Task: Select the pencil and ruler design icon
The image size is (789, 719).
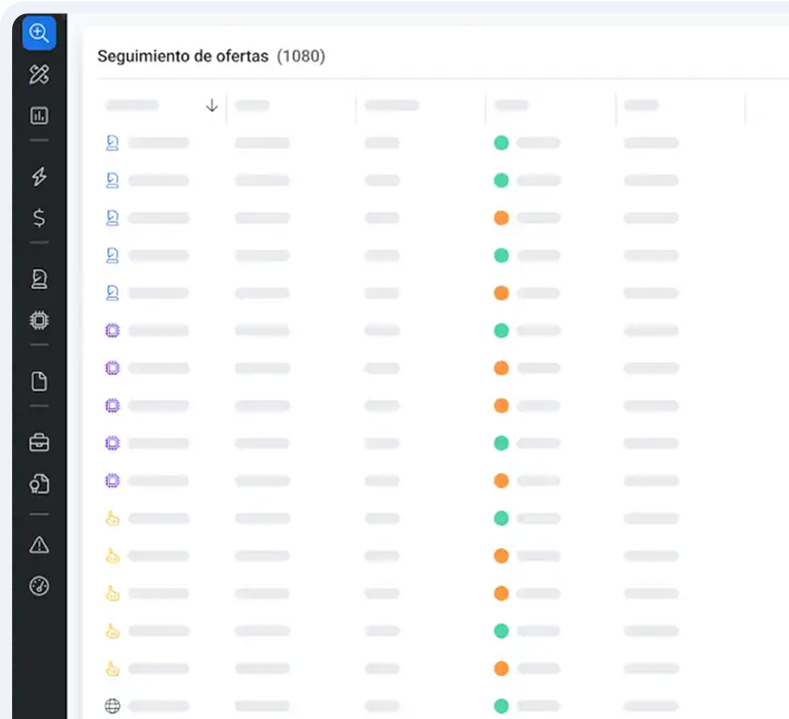Action: click(39, 74)
